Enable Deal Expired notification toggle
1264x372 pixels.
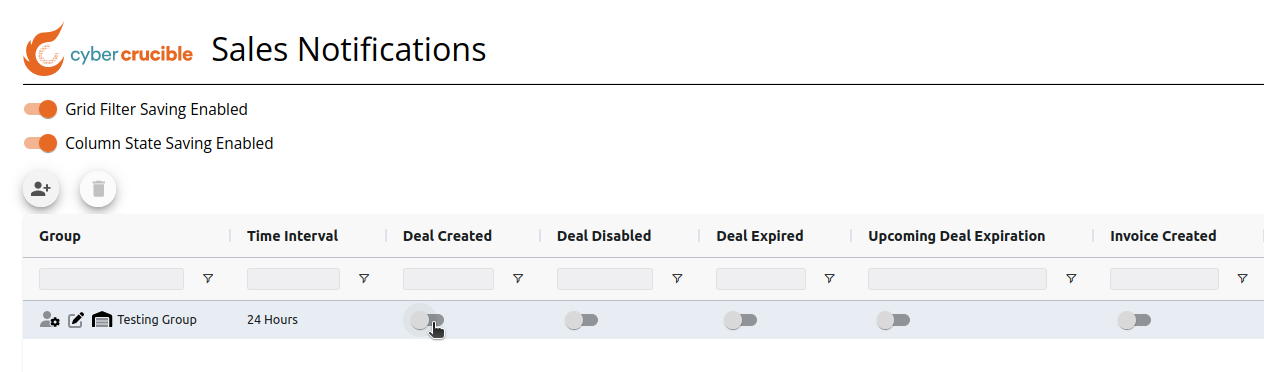pyautogui.click(x=740, y=320)
